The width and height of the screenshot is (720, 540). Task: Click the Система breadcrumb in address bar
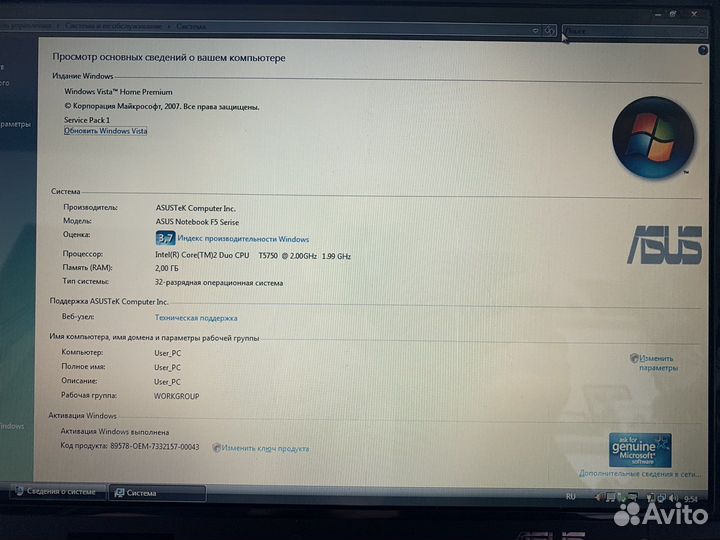point(191,27)
